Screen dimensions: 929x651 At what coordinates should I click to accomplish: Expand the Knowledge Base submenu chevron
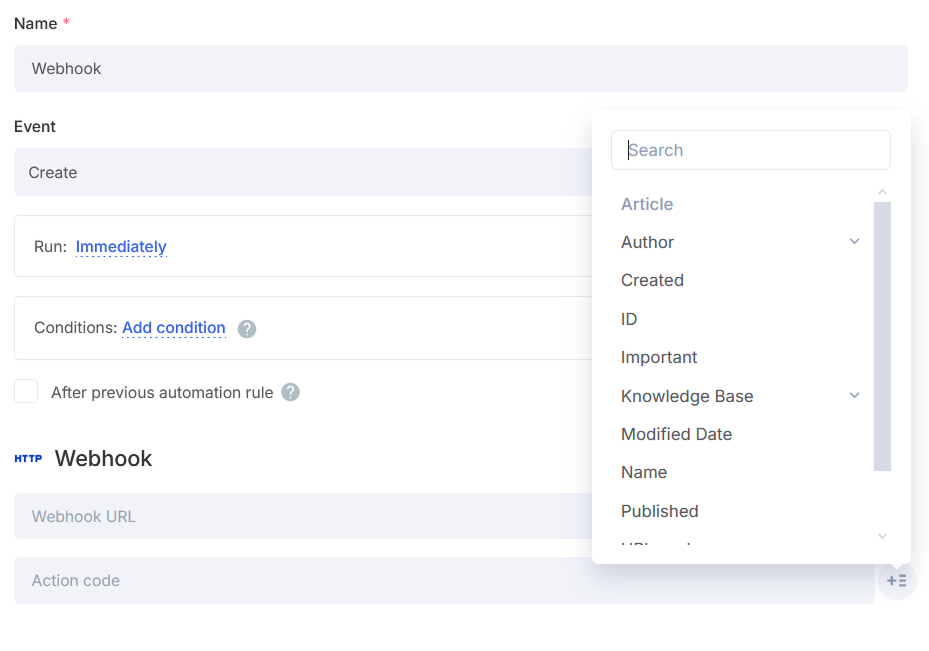(x=854, y=396)
